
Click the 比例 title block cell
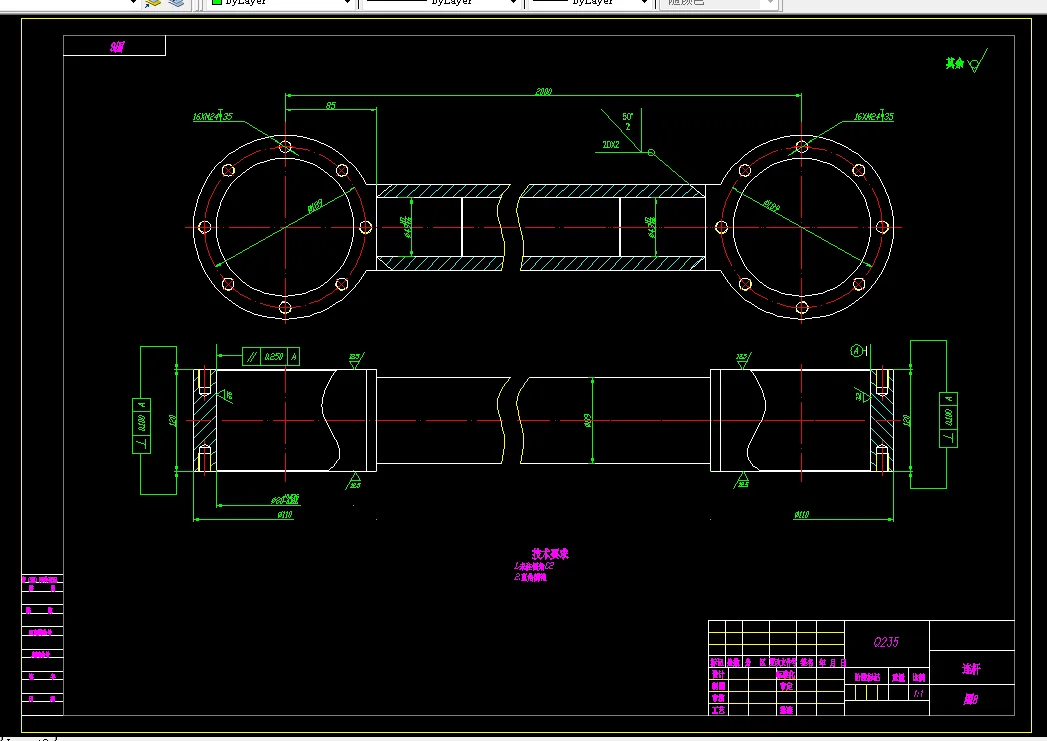(x=919, y=677)
